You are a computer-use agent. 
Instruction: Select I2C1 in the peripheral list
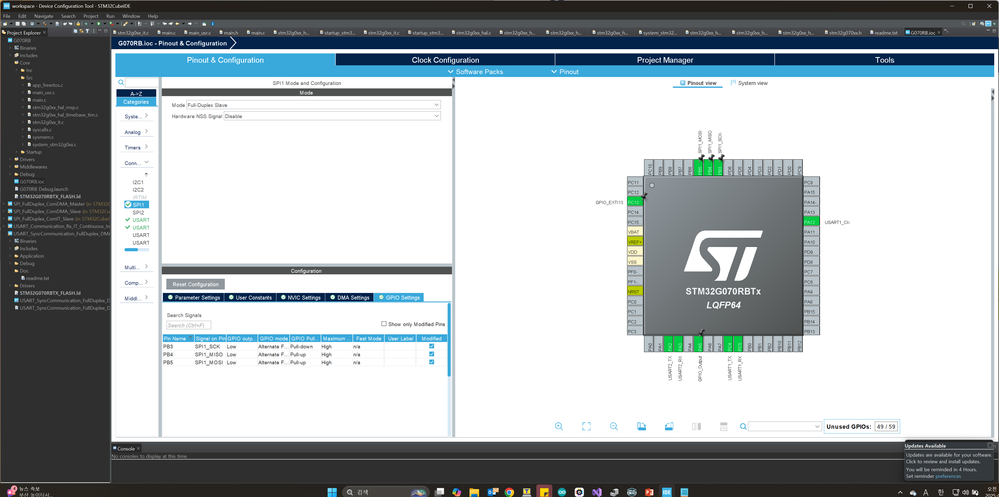[x=138, y=182]
